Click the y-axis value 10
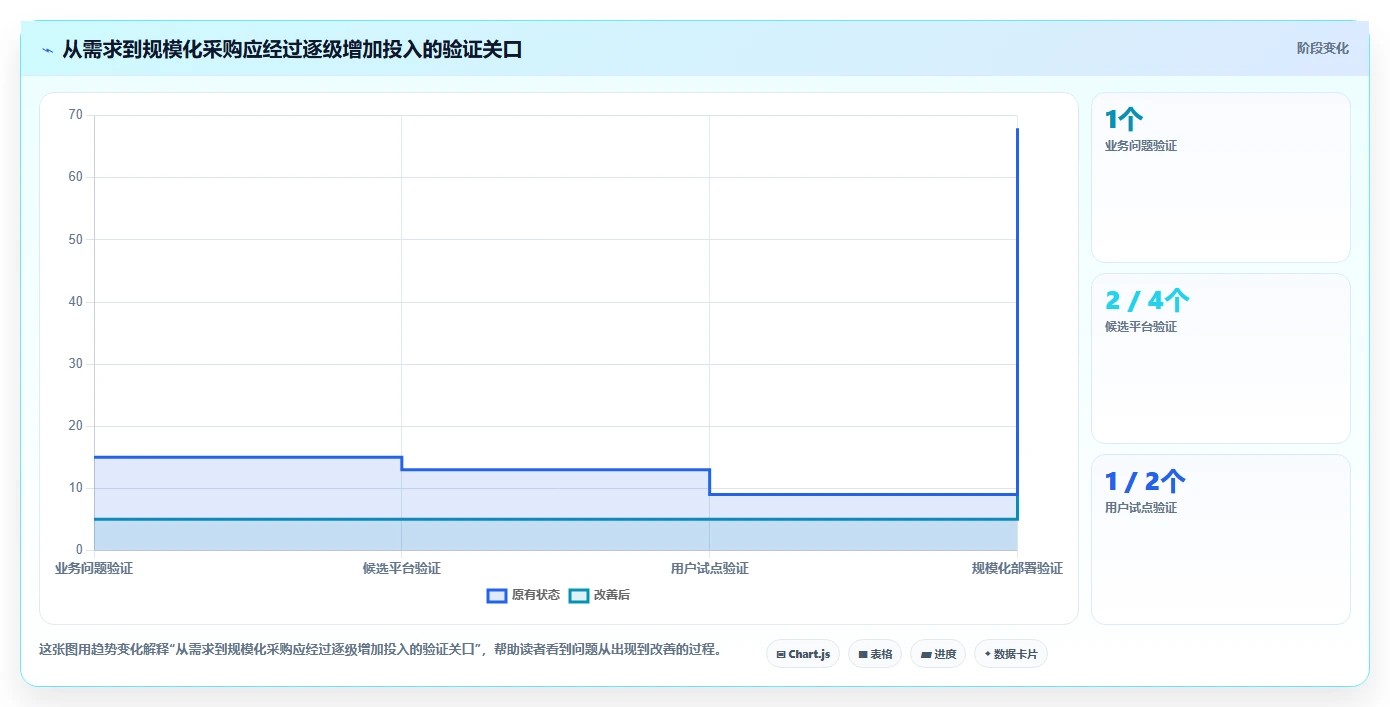The height and width of the screenshot is (707, 1390). (76, 488)
